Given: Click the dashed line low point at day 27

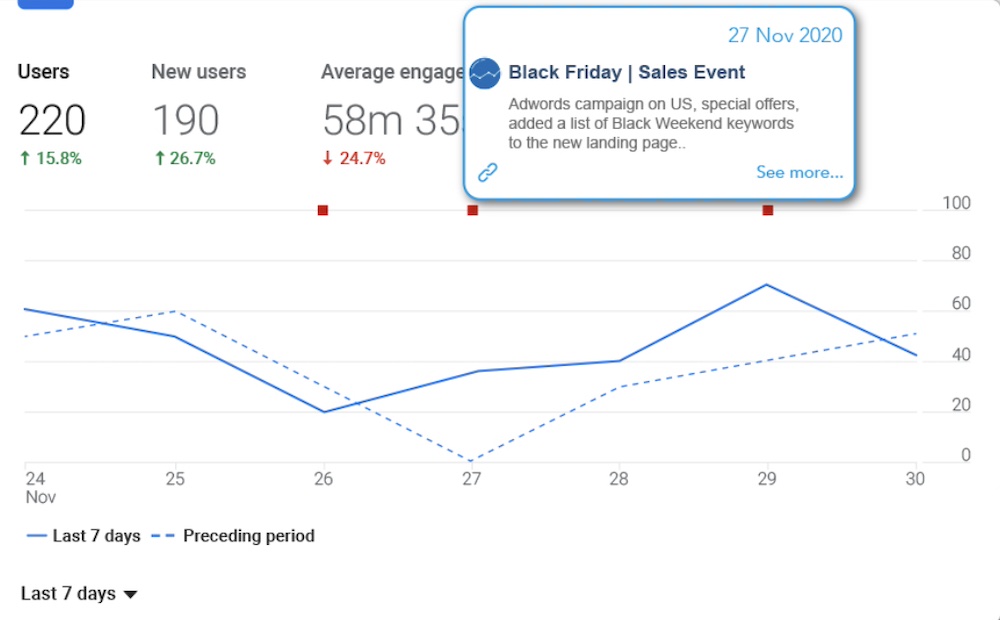Looking at the screenshot, I should pyautogui.click(x=472, y=461).
